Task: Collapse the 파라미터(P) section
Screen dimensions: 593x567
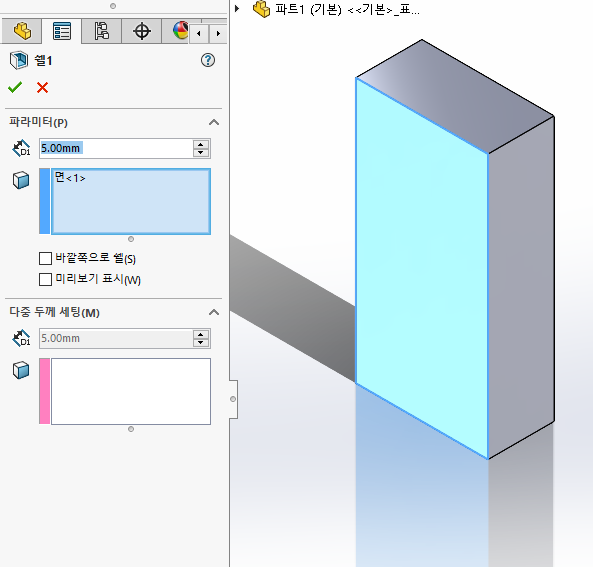Action: click(214, 122)
